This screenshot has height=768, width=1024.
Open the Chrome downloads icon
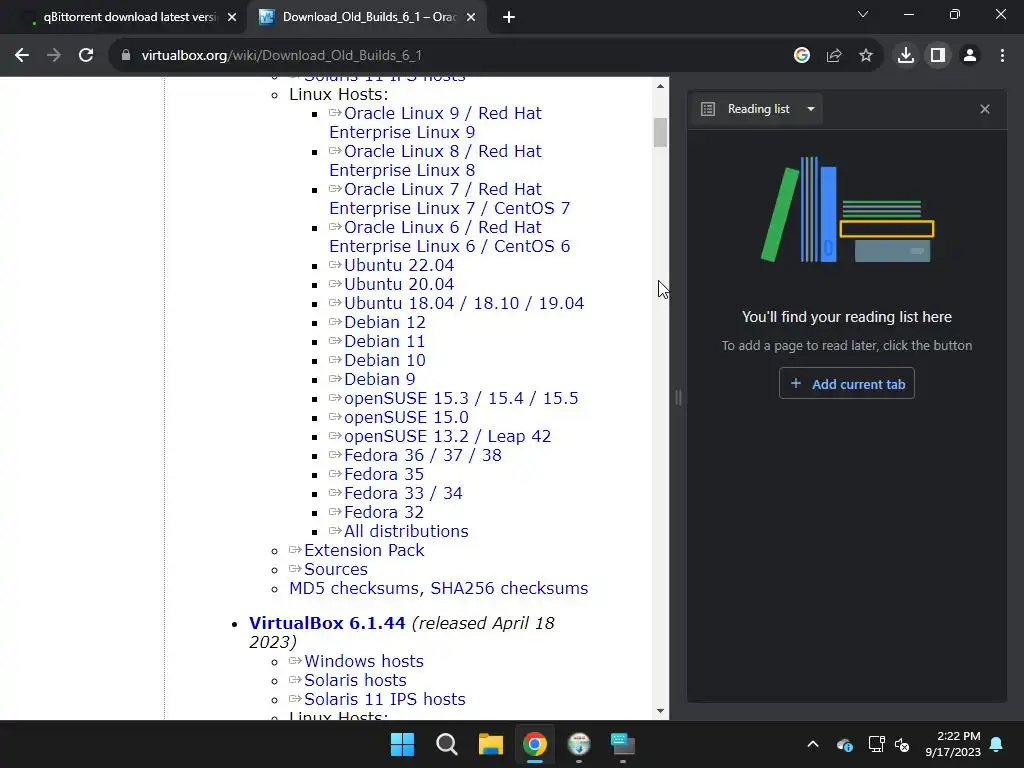906,56
